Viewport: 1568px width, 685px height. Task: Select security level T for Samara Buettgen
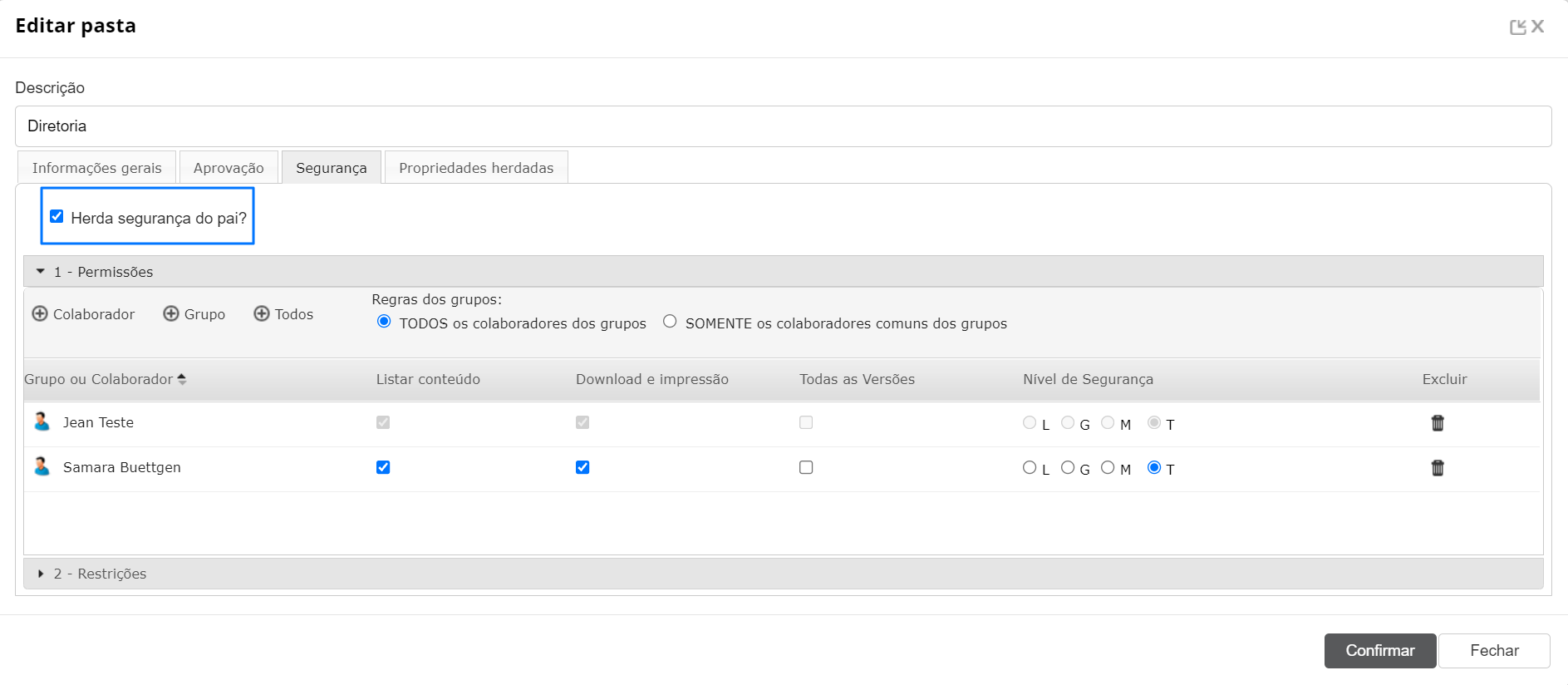point(1154,467)
